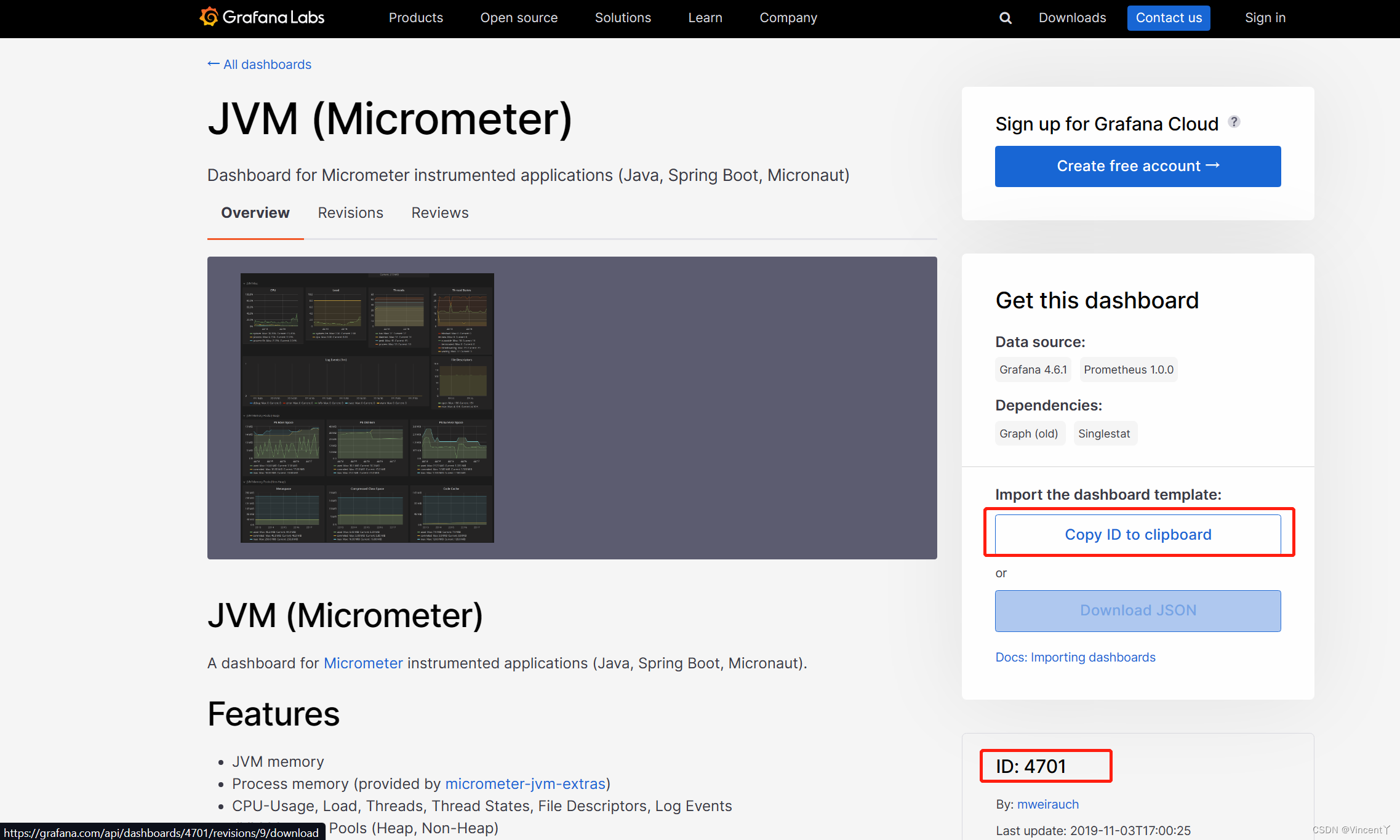Image resolution: width=1400 pixels, height=840 pixels.
Task: Select the Overview tab
Action: [x=255, y=213]
